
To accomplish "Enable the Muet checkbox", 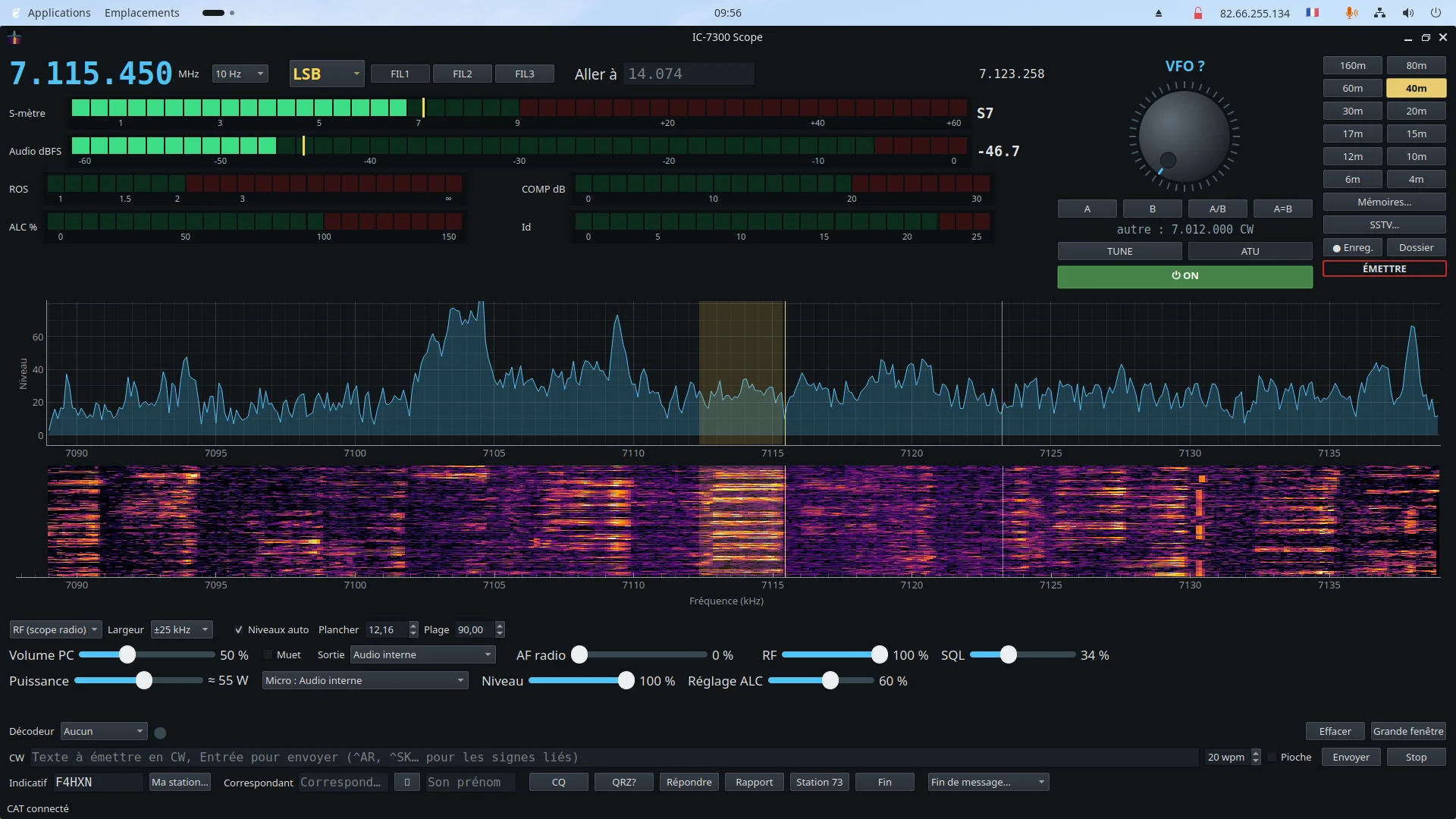I will 268,654.
